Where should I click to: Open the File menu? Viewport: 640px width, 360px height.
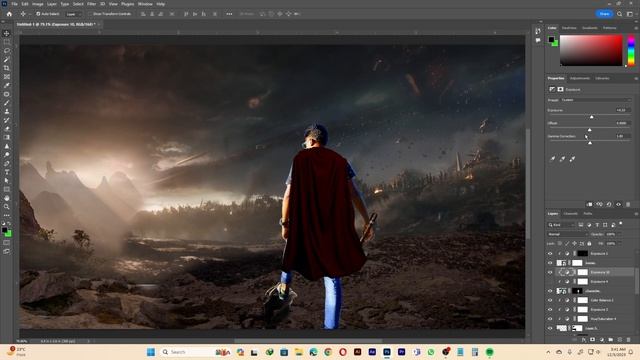(14, 4)
